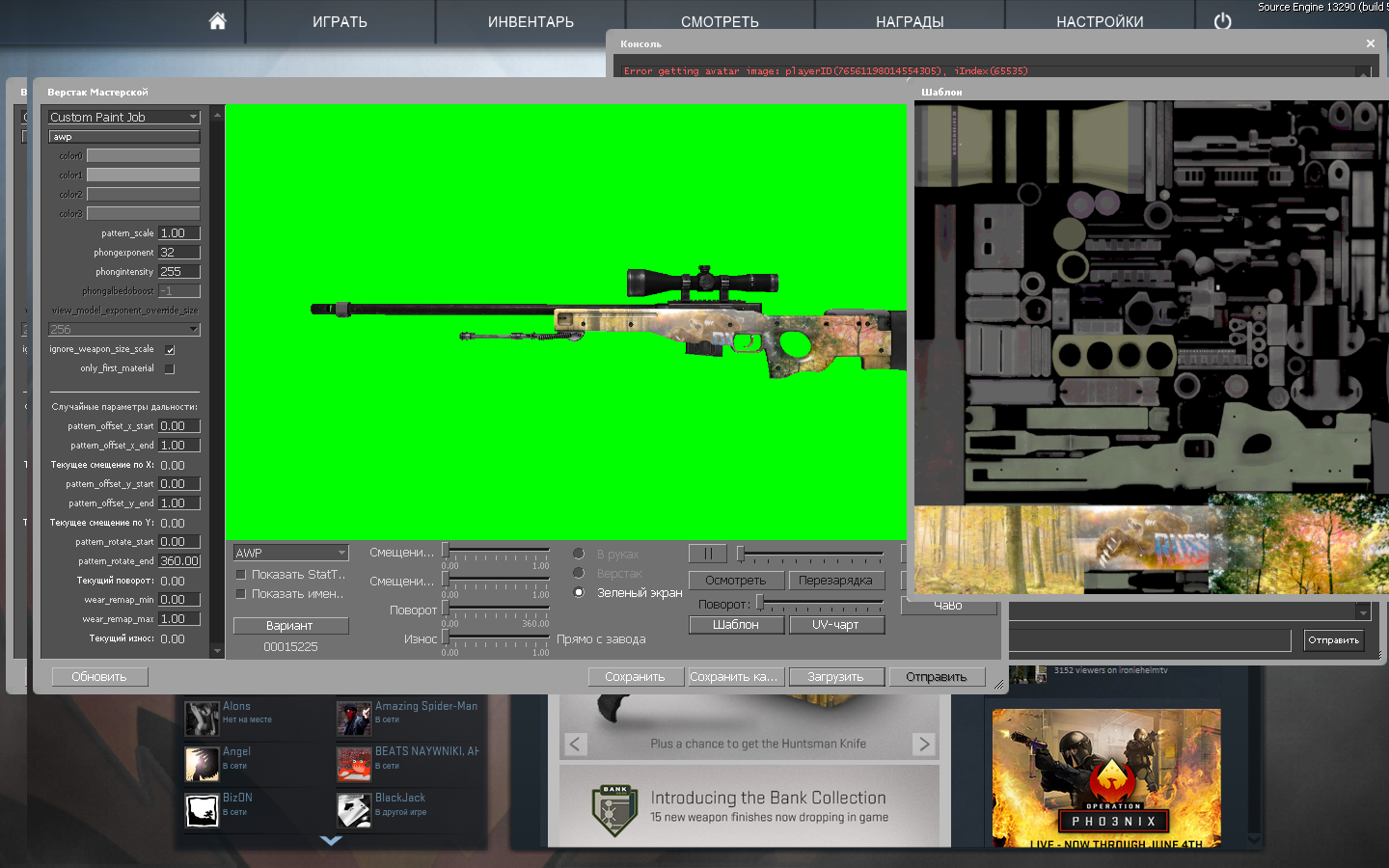Click color3 swatch field
This screenshot has width=1389, height=868.
tap(143, 213)
